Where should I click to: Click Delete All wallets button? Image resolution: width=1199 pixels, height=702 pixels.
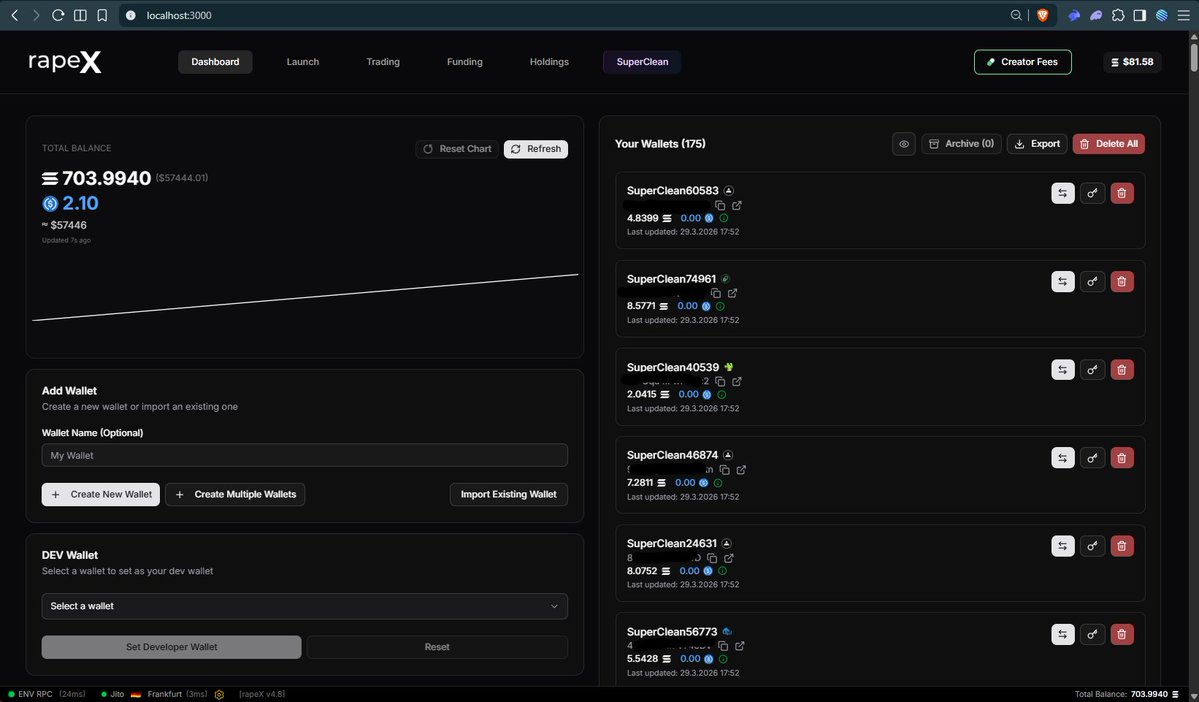1109,144
